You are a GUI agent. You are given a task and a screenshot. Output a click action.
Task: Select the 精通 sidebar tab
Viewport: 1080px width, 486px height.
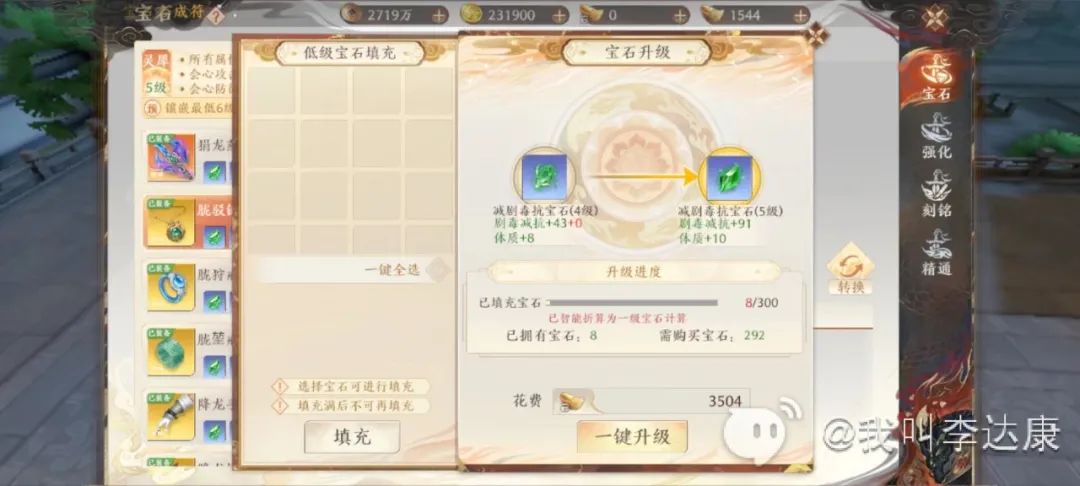[935, 253]
